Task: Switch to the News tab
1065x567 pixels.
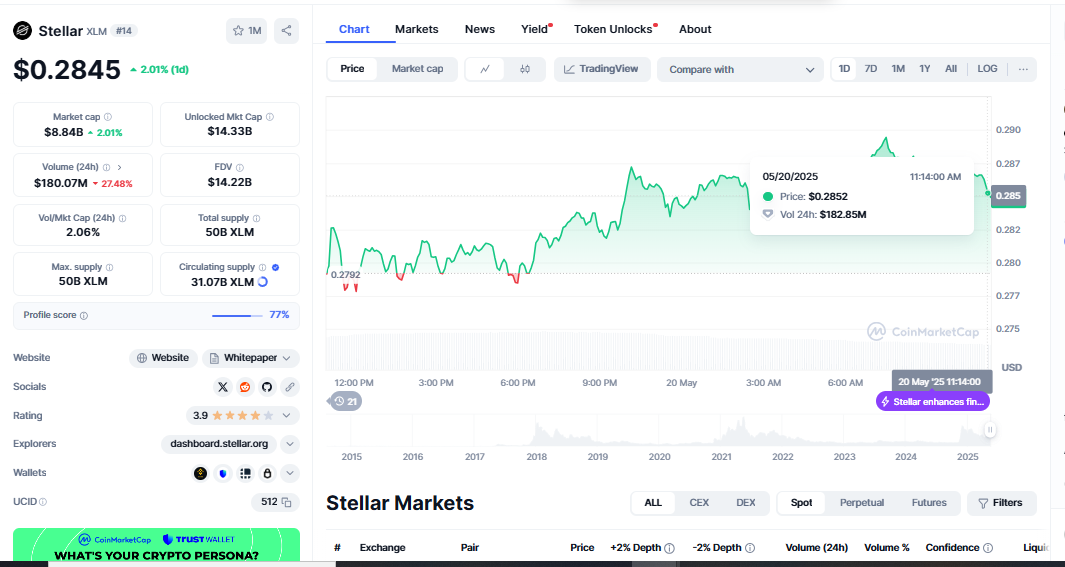Action: (480, 29)
